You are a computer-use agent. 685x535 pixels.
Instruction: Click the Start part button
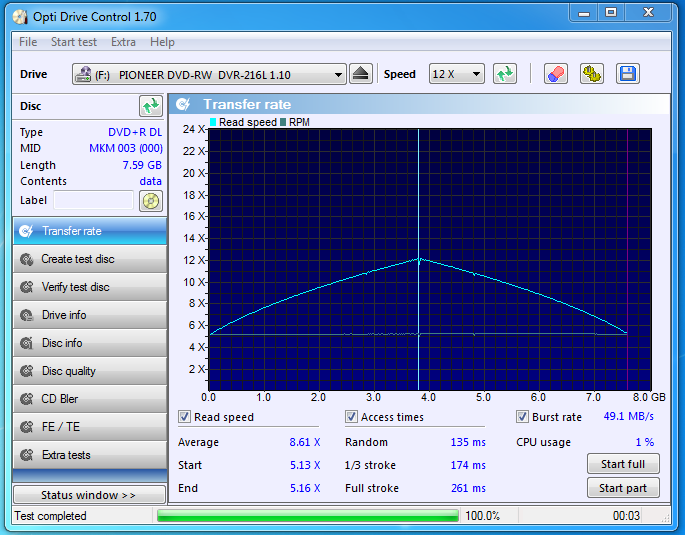(x=623, y=488)
